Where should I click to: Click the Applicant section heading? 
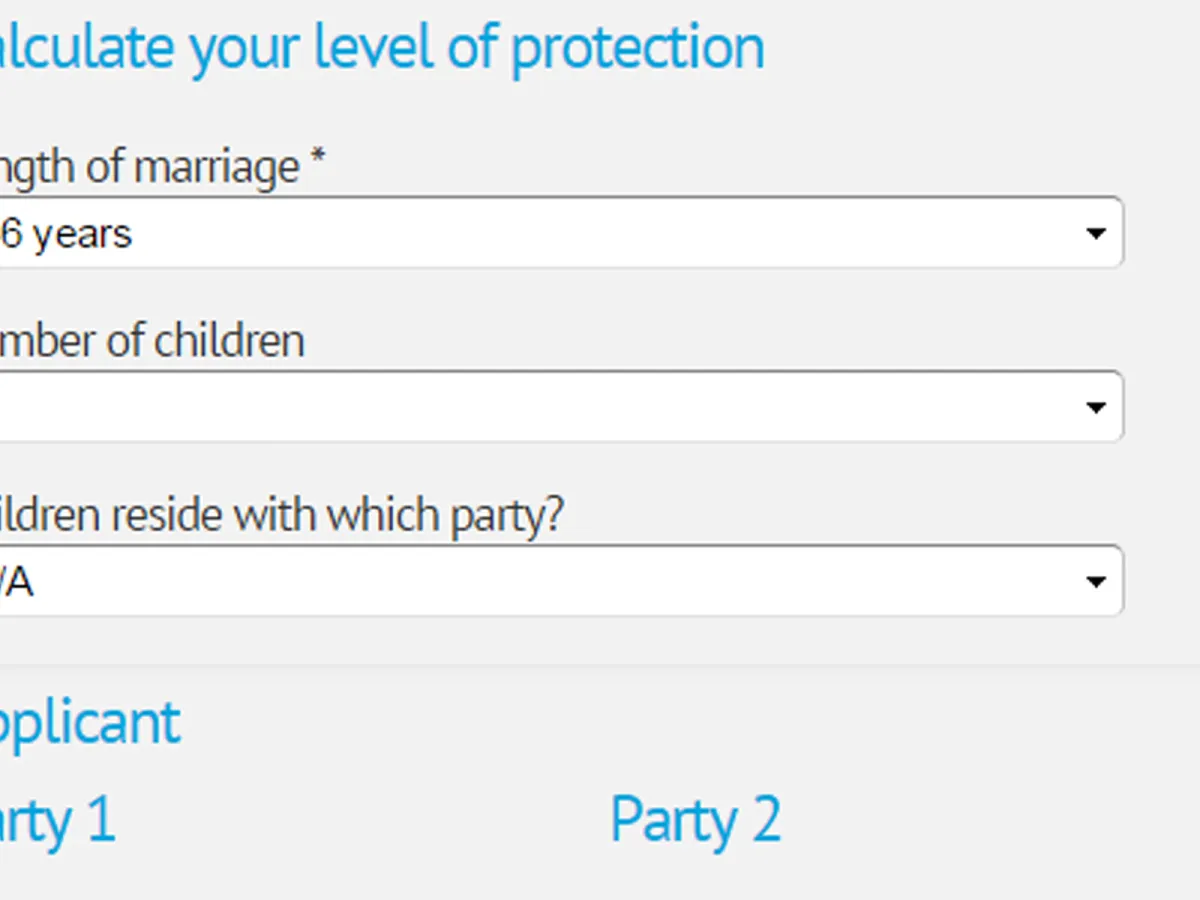click(90, 722)
